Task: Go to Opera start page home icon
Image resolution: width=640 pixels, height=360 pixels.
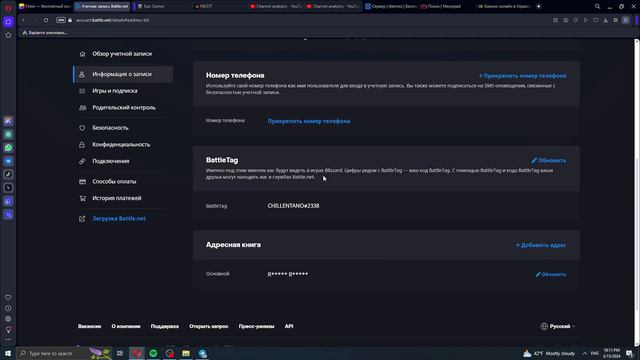Action: [8, 22]
